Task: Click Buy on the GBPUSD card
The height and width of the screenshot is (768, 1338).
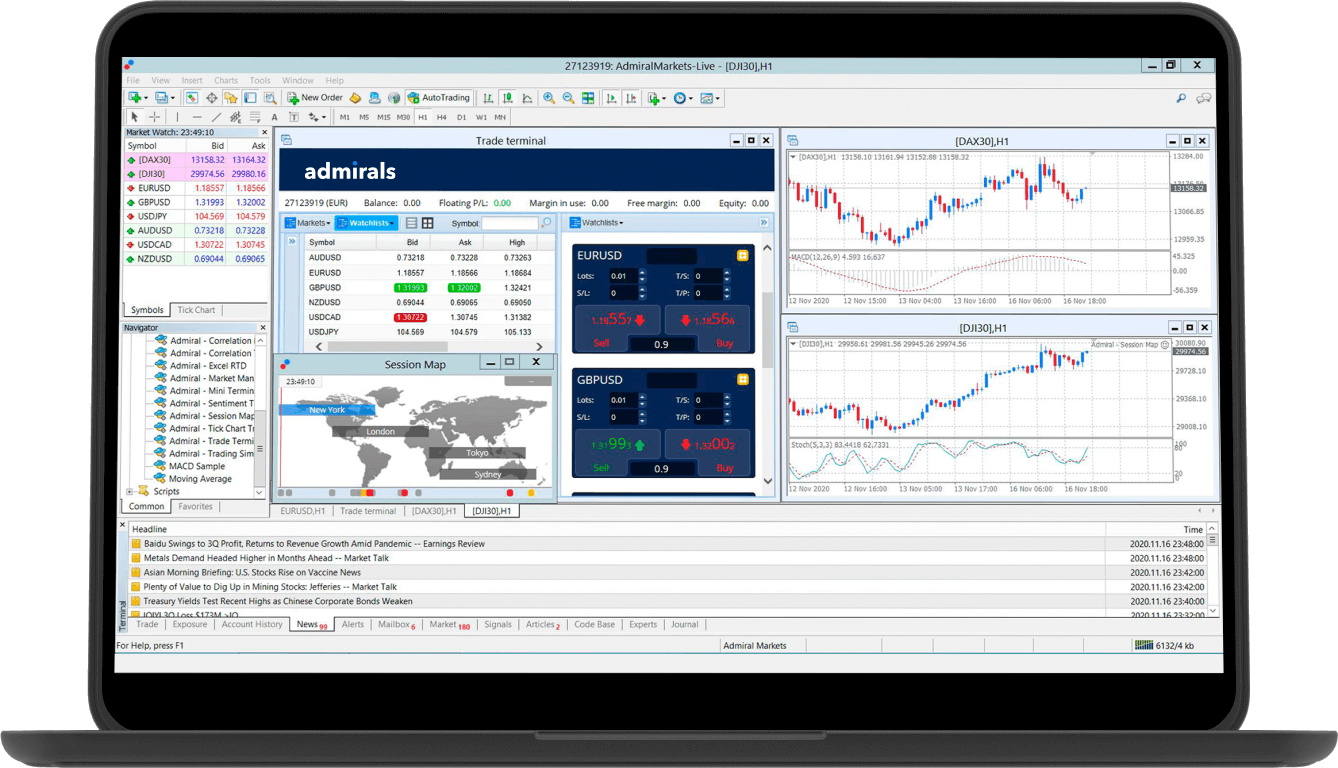Action: pos(725,468)
